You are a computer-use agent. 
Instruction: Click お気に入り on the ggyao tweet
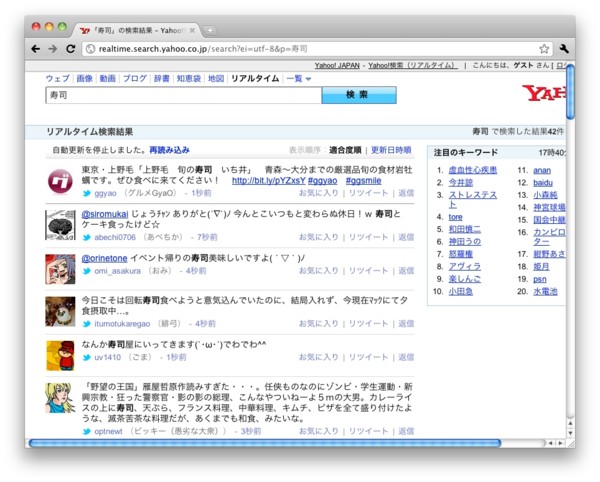tap(319, 193)
